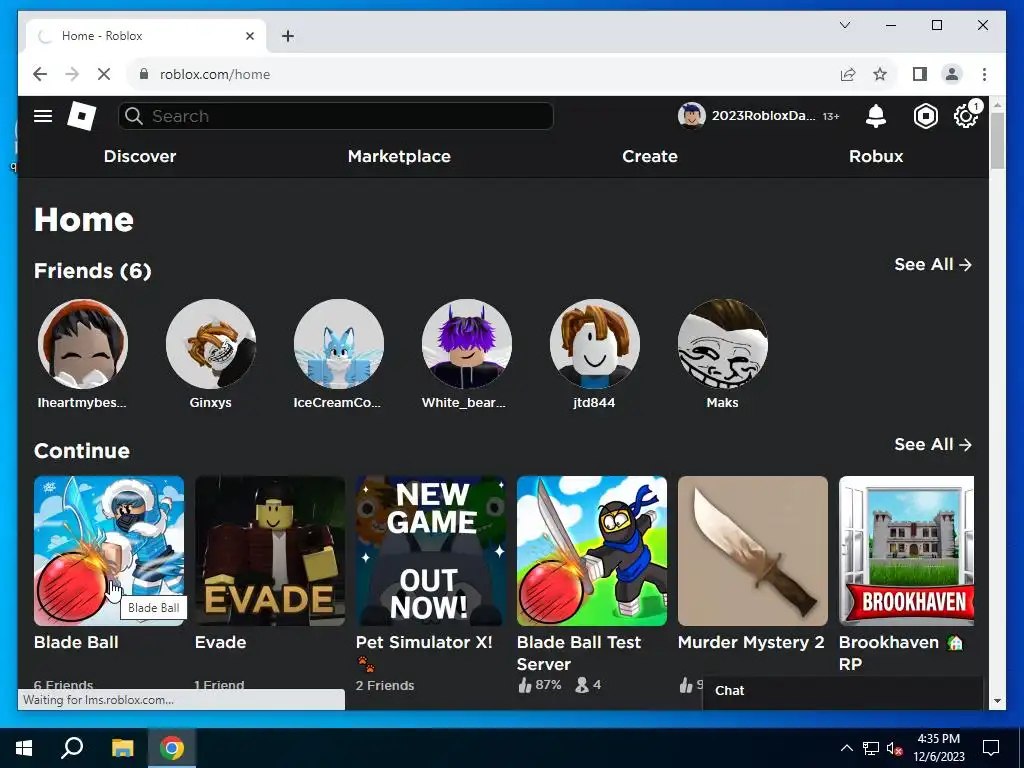Open the Blade Ball Test Server thumbnail

click(x=592, y=551)
